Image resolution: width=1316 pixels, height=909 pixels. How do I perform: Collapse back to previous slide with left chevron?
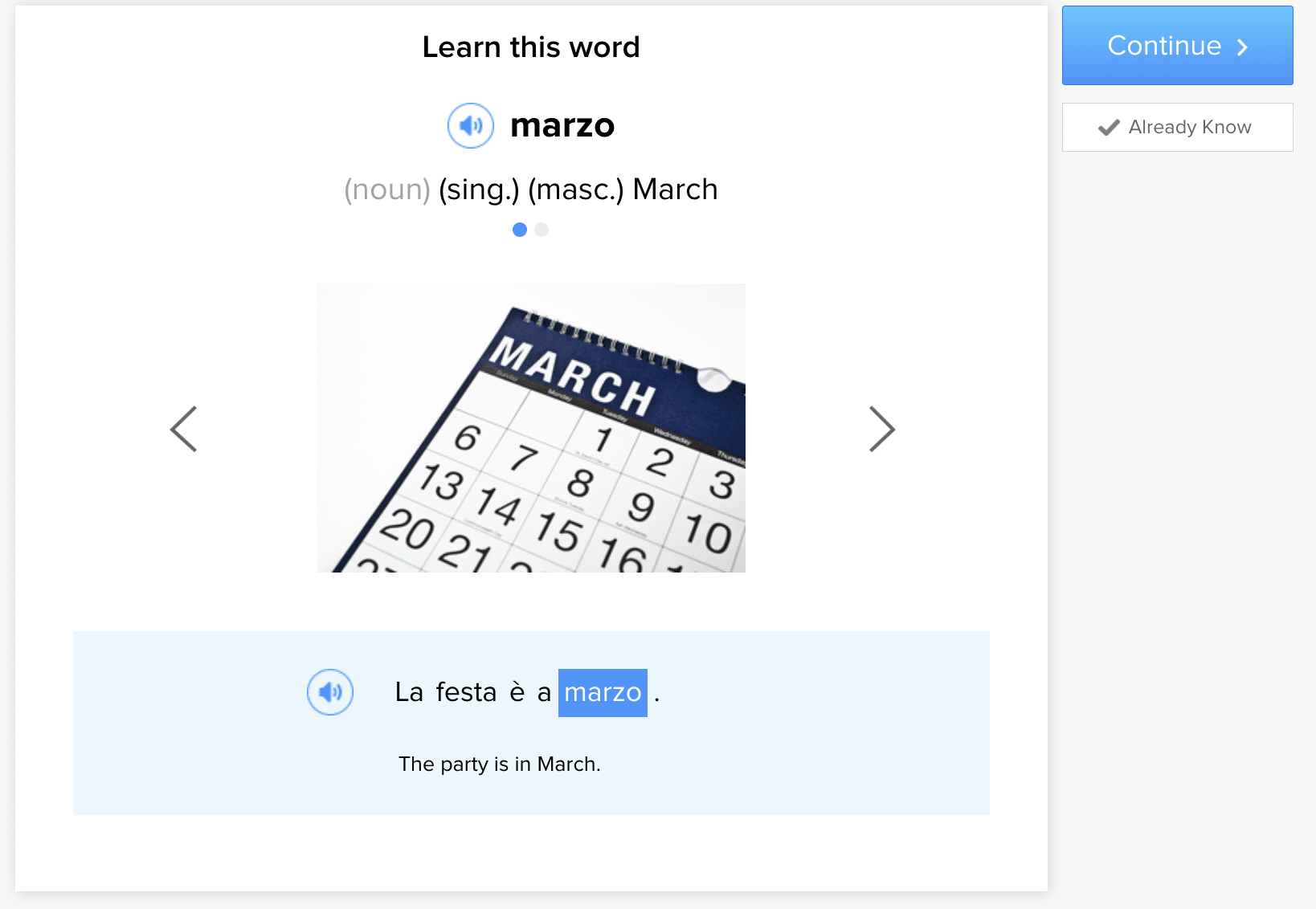183,429
